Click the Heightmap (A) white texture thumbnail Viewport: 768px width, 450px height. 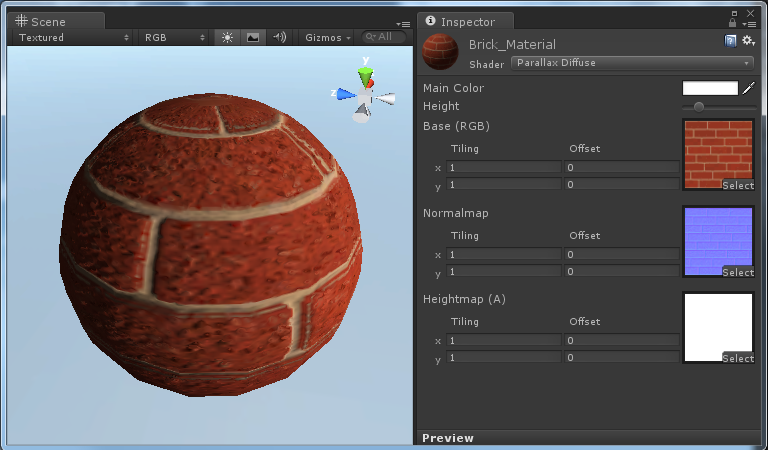pyautogui.click(x=718, y=327)
